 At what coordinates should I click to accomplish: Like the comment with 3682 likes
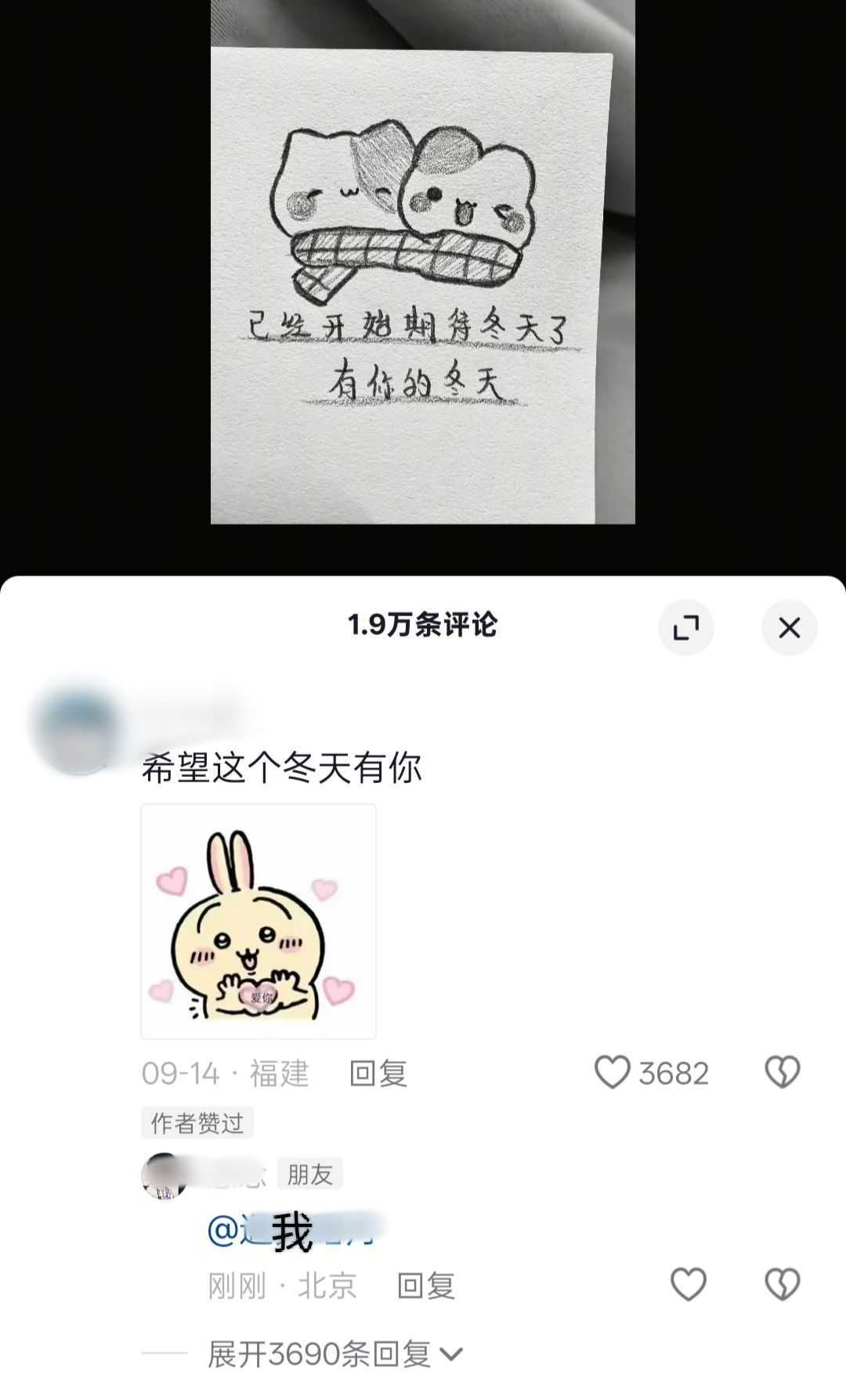coord(612,1072)
